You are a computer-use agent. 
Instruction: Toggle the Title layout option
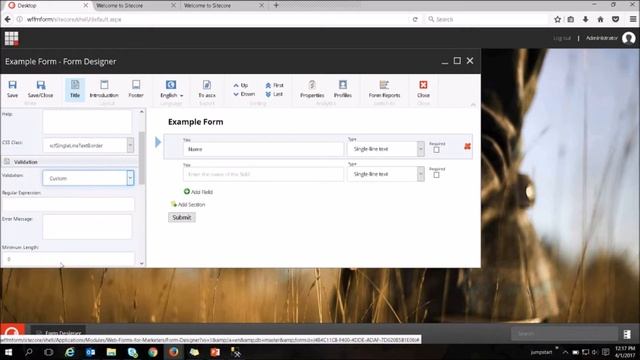coord(75,89)
